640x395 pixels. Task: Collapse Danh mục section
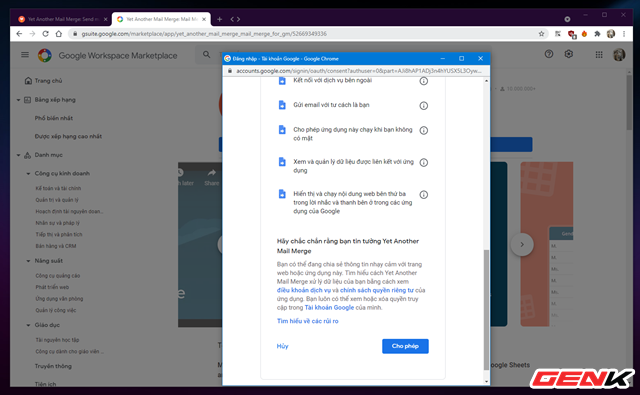(x=18, y=155)
